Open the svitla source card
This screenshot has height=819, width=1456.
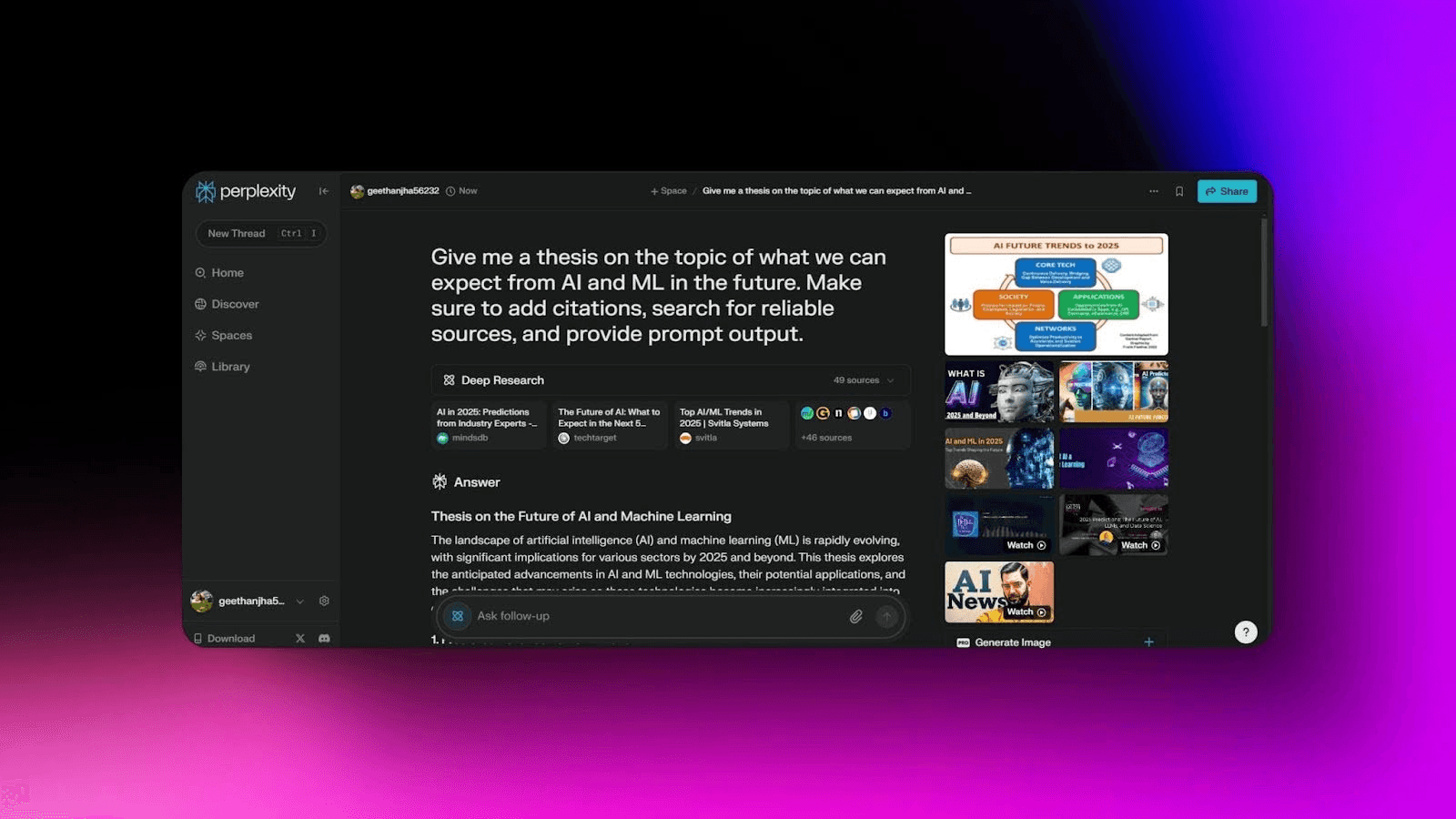pos(732,425)
